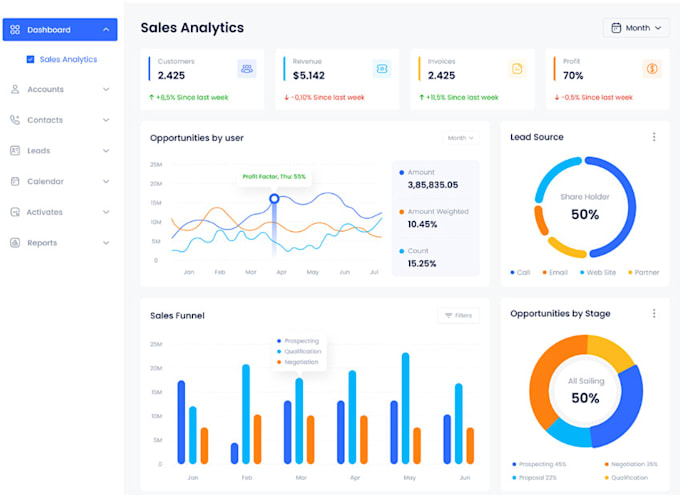Click the tallest light-blue bar for May

click(405, 408)
